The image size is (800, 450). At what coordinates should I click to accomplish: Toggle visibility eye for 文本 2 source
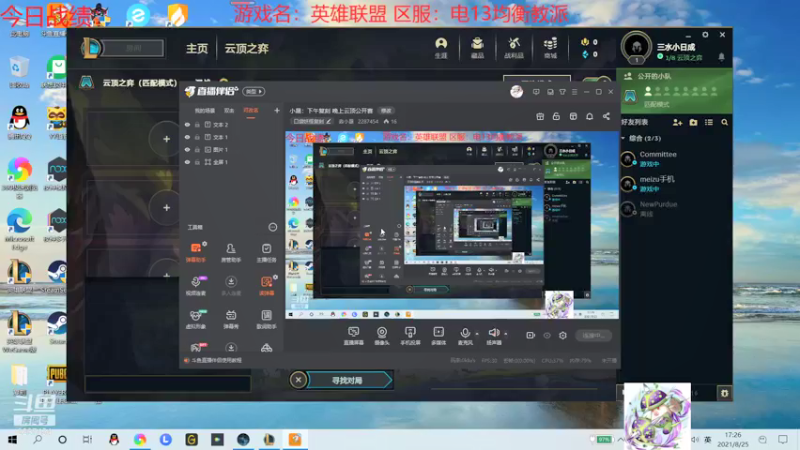(x=187, y=124)
